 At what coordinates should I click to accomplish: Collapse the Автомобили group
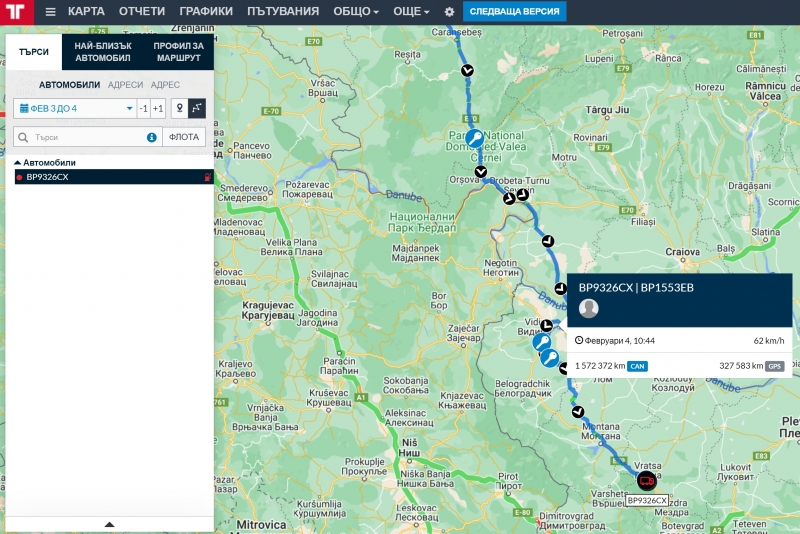coord(45,163)
